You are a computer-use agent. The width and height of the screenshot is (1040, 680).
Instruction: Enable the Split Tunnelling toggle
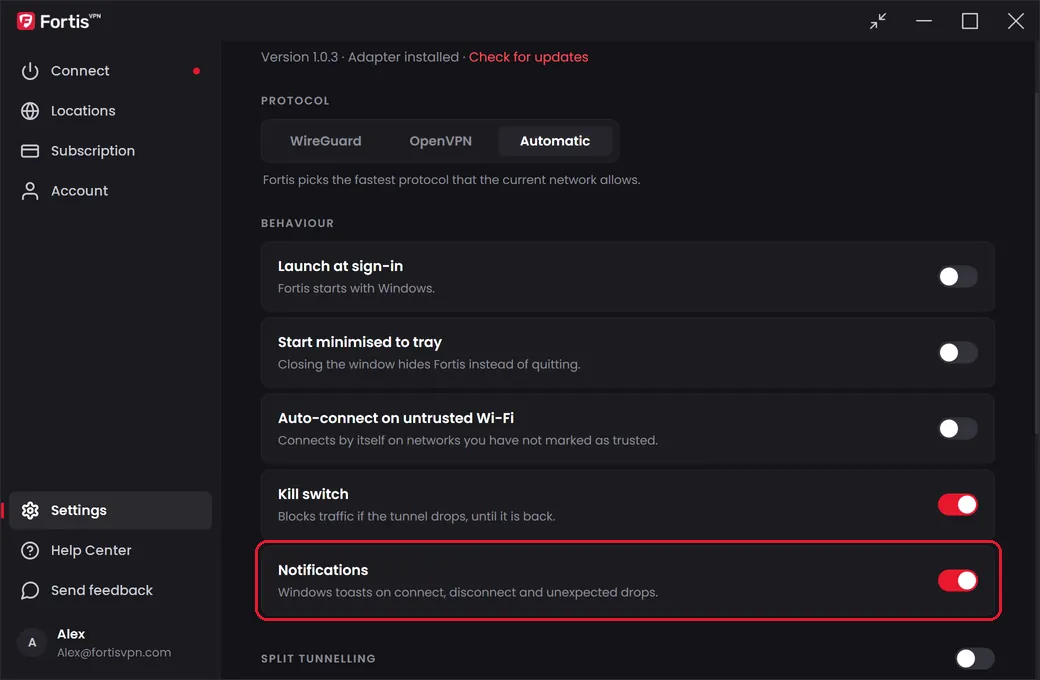974,658
